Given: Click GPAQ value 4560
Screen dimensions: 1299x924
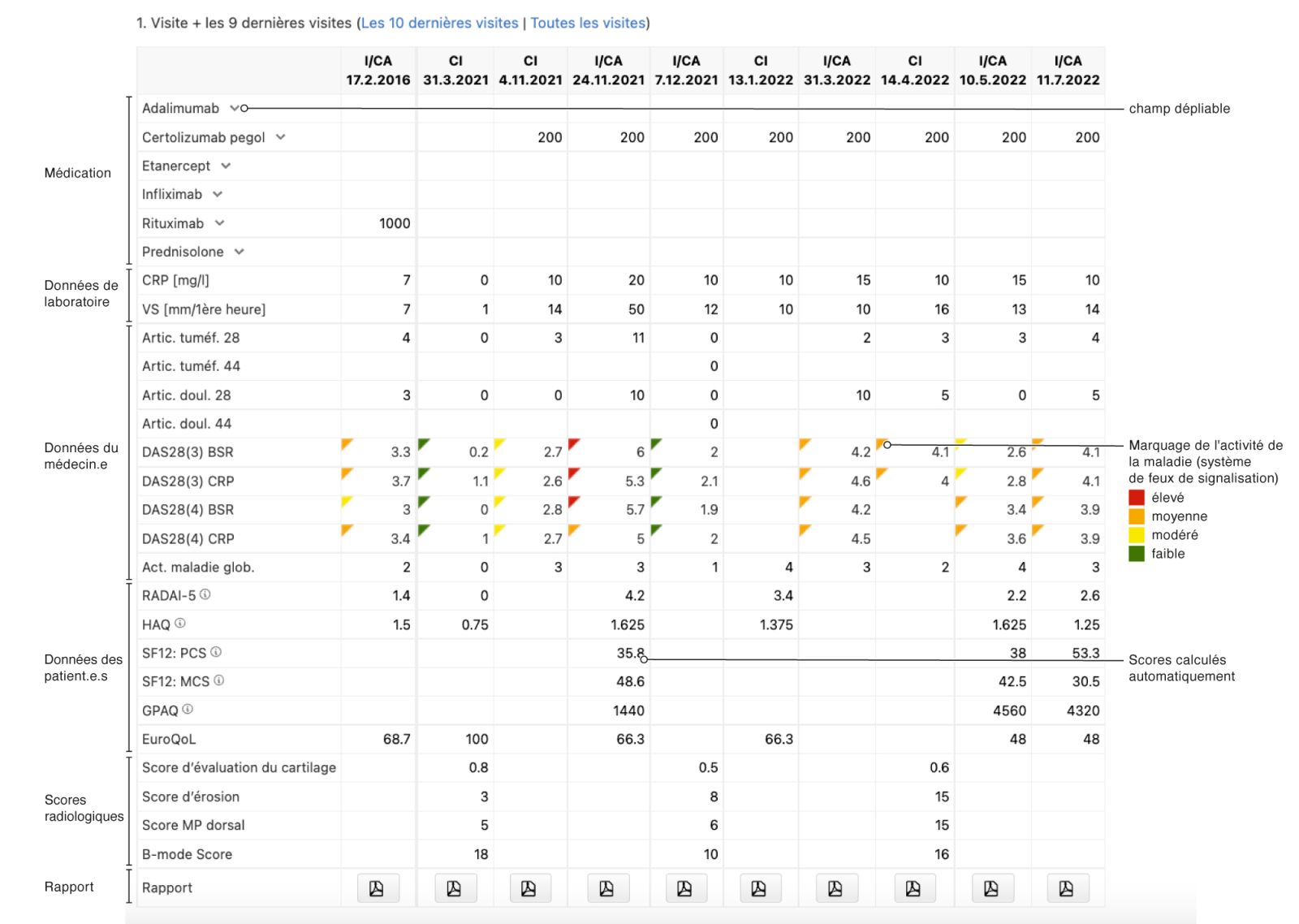Looking at the screenshot, I should click(x=1009, y=710).
